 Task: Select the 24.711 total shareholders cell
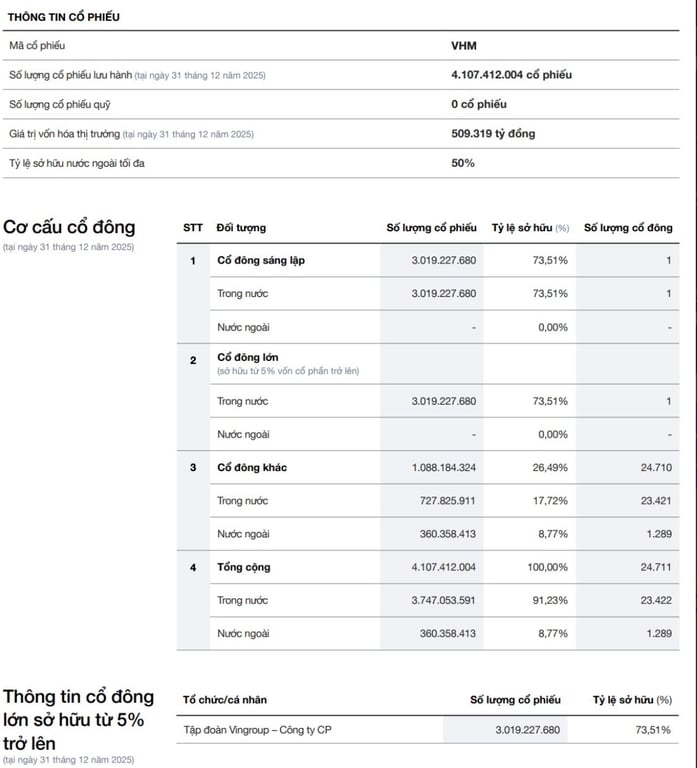coord(654,567)
